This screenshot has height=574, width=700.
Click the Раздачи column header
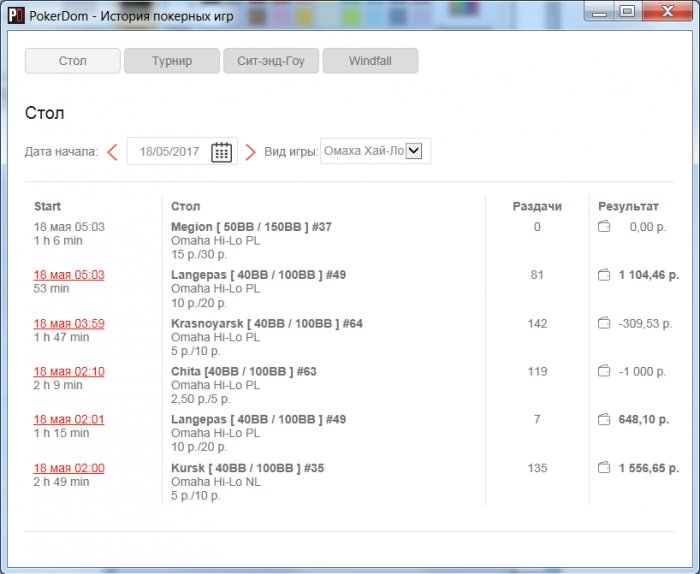click(x=537, y=206)
